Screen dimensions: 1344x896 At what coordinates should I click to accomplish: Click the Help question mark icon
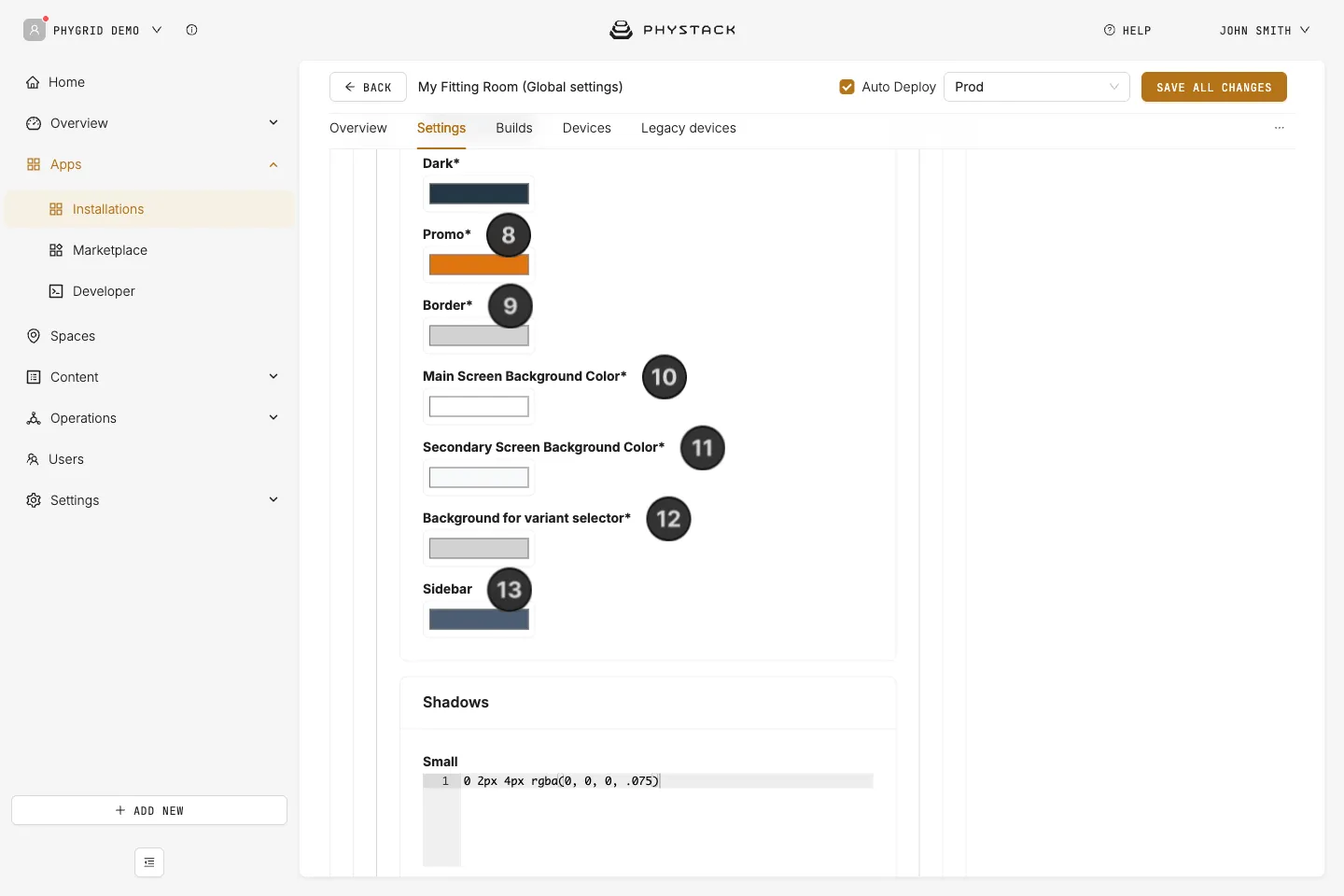pyautogui.click(x=1110, y=30)
